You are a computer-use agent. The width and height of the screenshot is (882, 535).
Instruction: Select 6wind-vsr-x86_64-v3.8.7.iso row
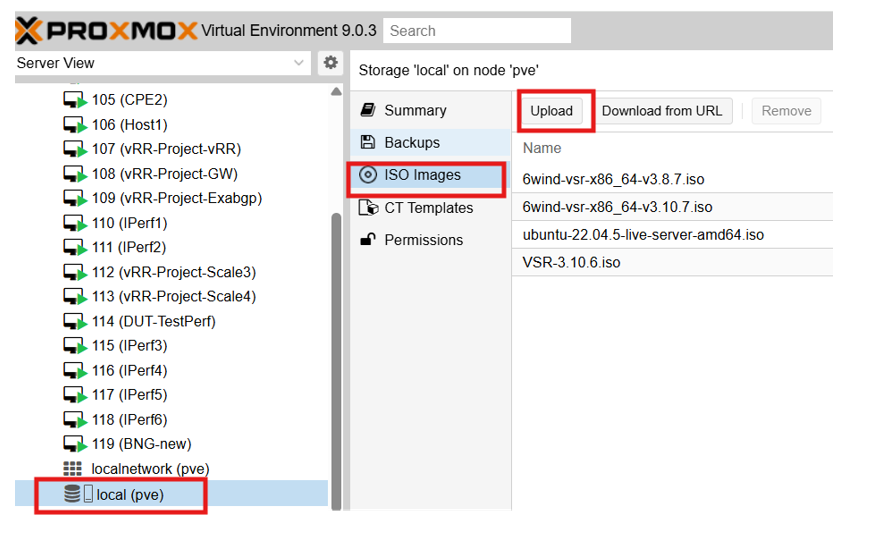pos(672,179)
